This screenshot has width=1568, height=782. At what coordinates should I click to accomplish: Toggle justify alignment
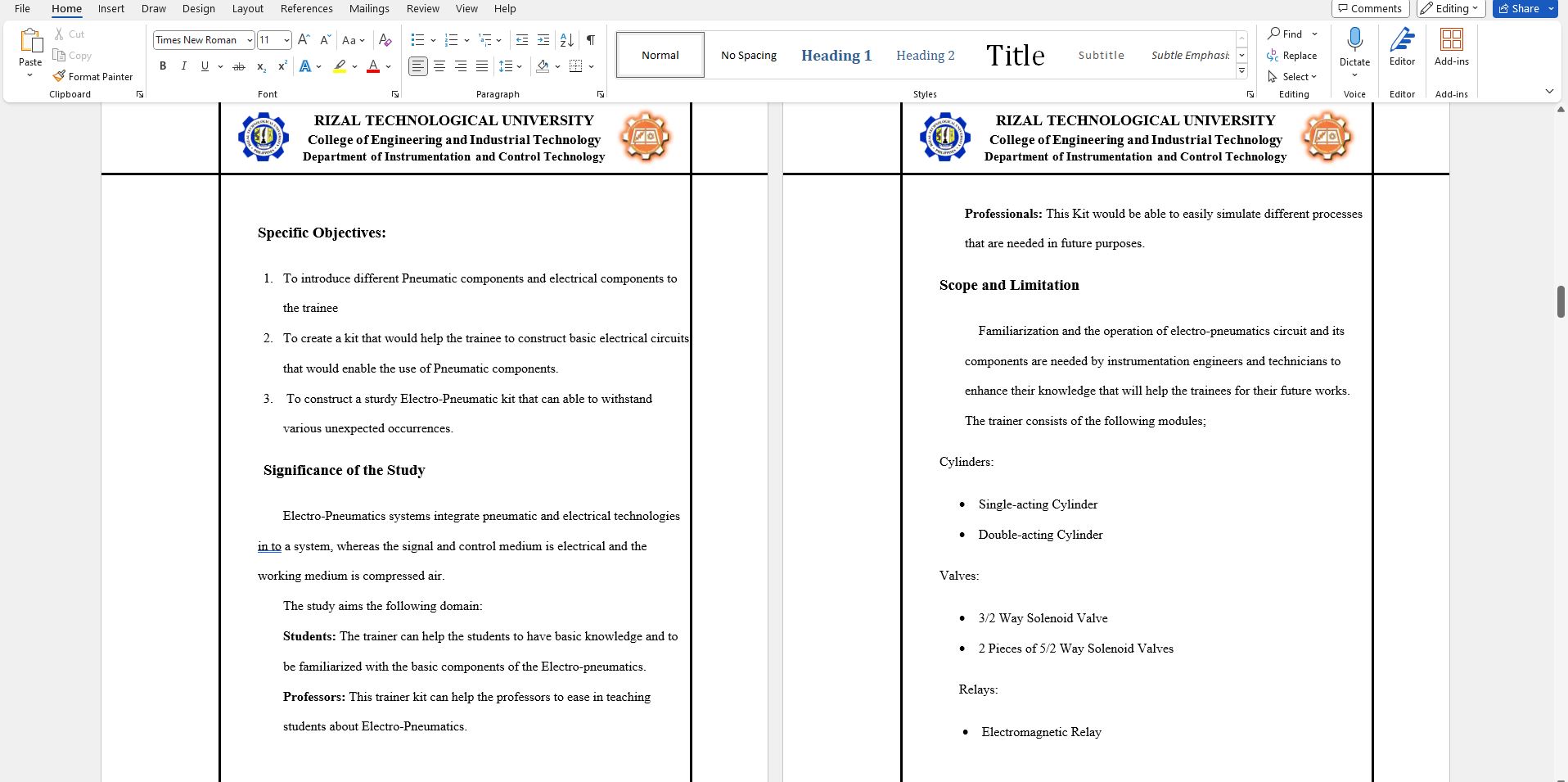482,66
